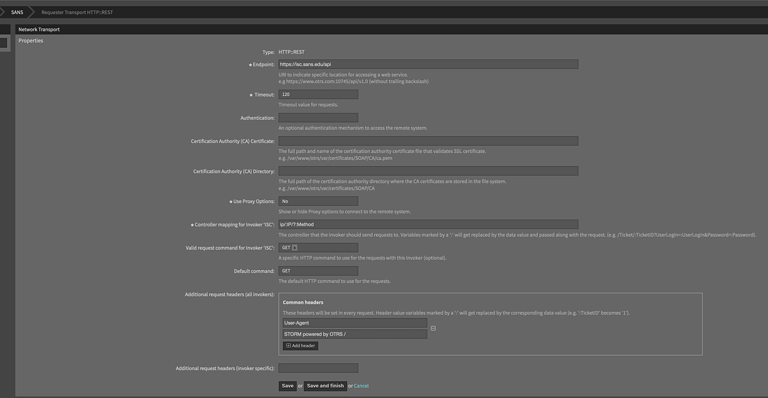
Task: Open the Authentication dropdown
Action: pos(318,118)
